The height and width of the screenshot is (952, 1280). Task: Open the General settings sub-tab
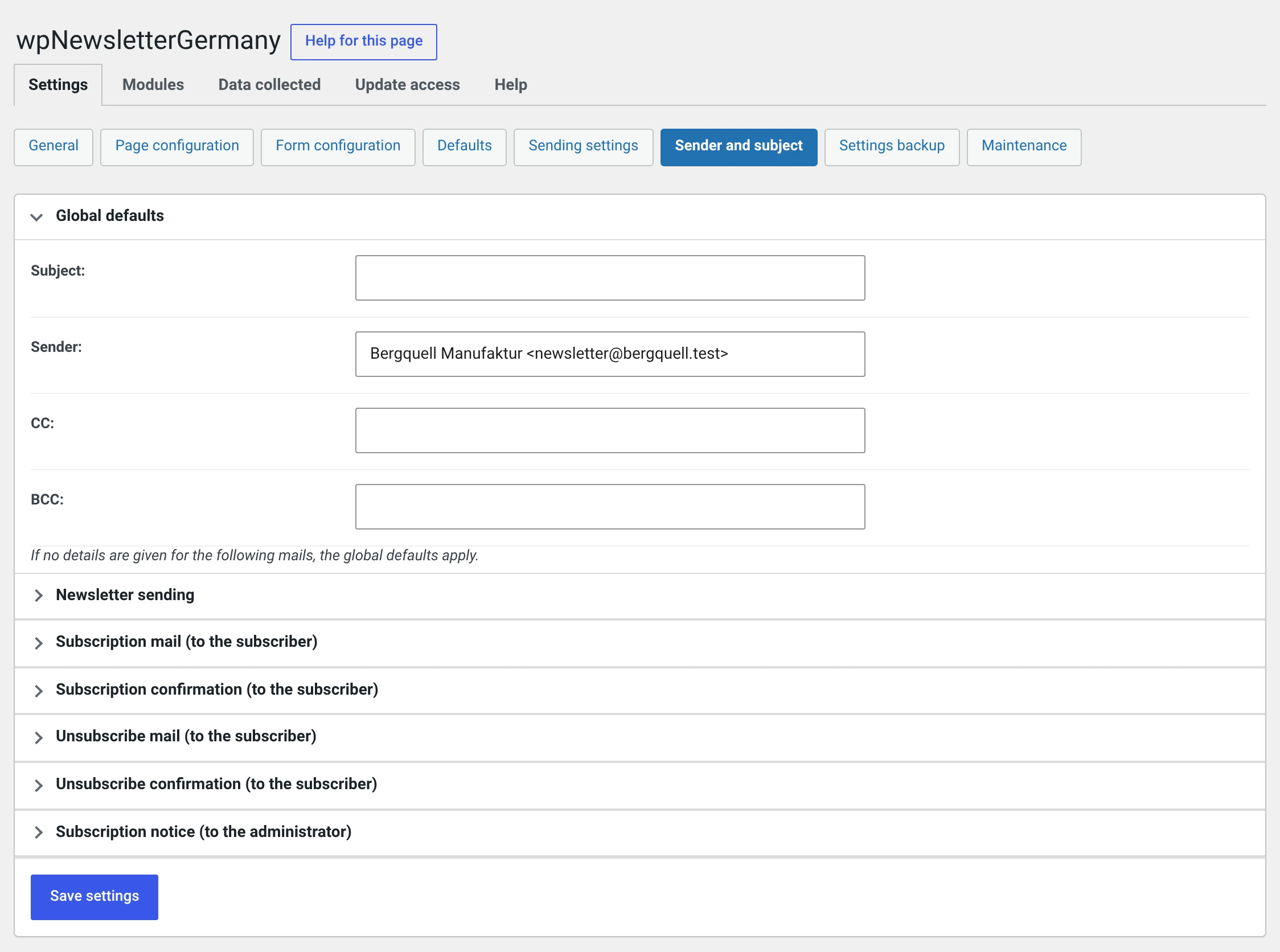pyautogui.click(x=54, y=146)
